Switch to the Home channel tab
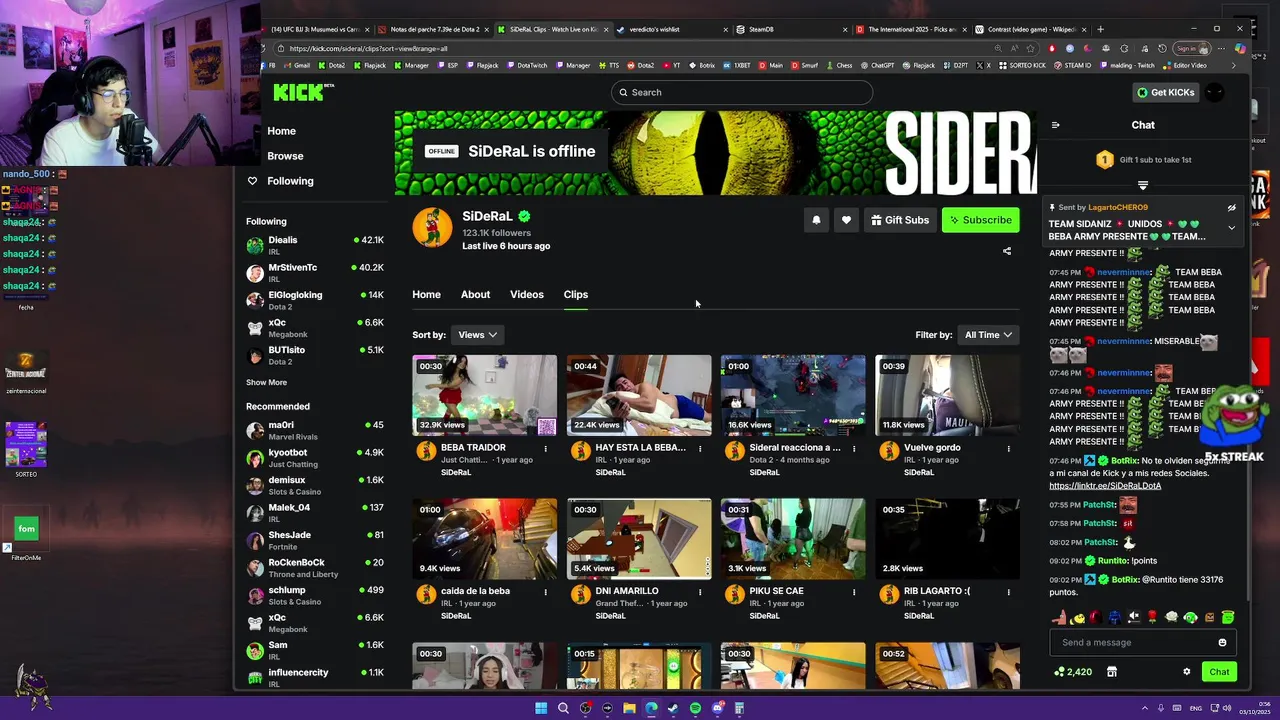Image resolution: width=1280 pixels, height=720 pixels. (x=426, y=294)
